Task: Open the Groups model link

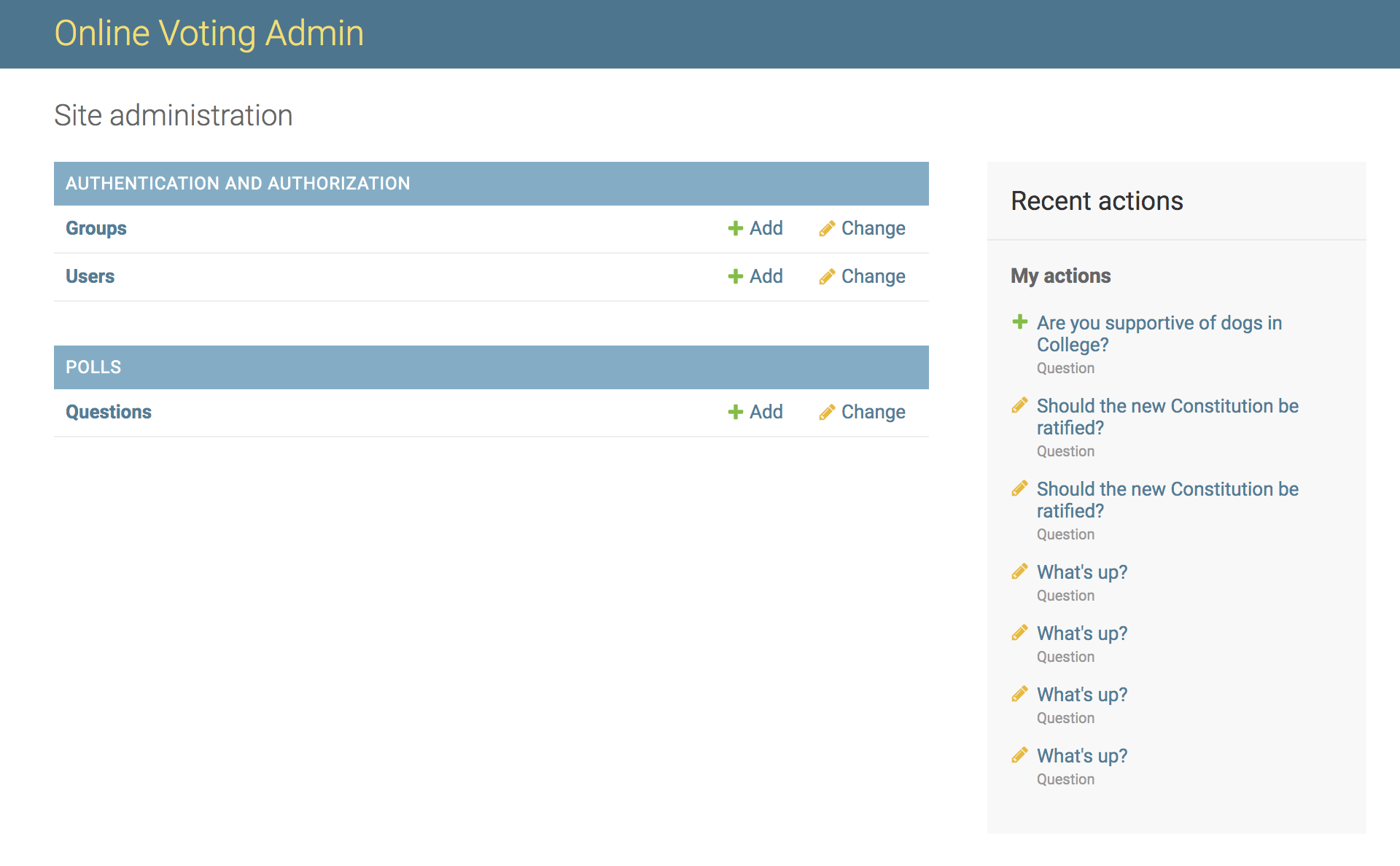Action: point(96,228)
